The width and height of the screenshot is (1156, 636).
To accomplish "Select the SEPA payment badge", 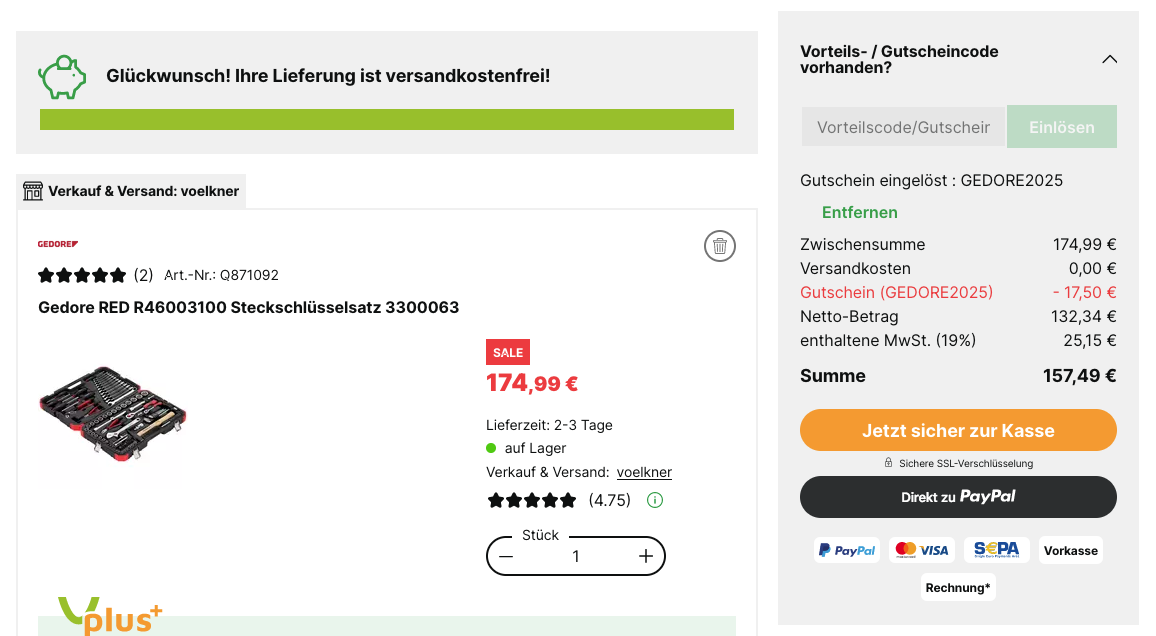I will click(x=997, y=550).
